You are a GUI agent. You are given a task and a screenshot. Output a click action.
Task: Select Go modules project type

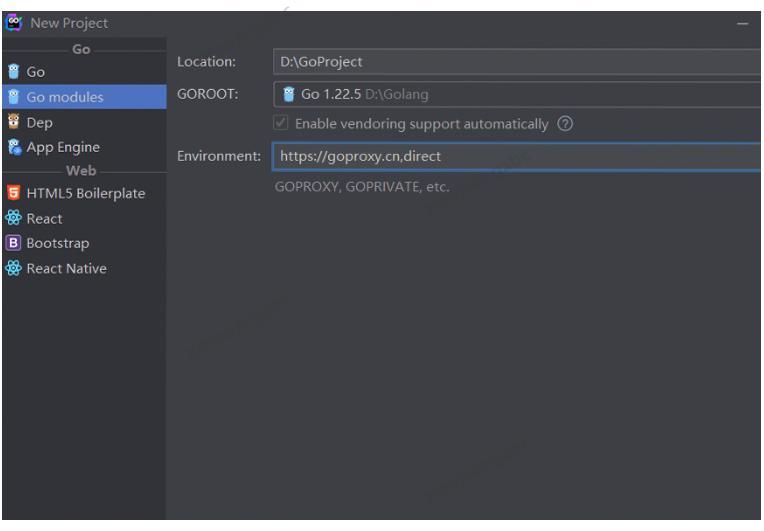[x=66, y=97]
